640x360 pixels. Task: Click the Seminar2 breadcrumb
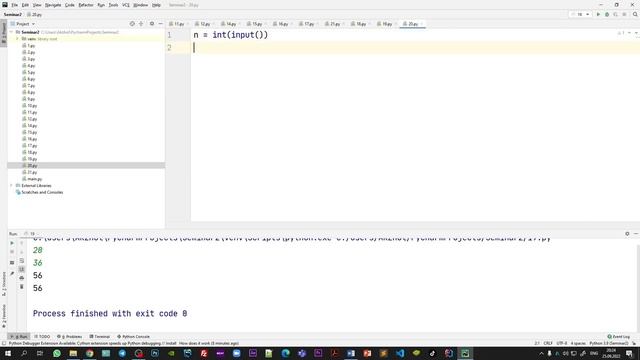(13, 14)
